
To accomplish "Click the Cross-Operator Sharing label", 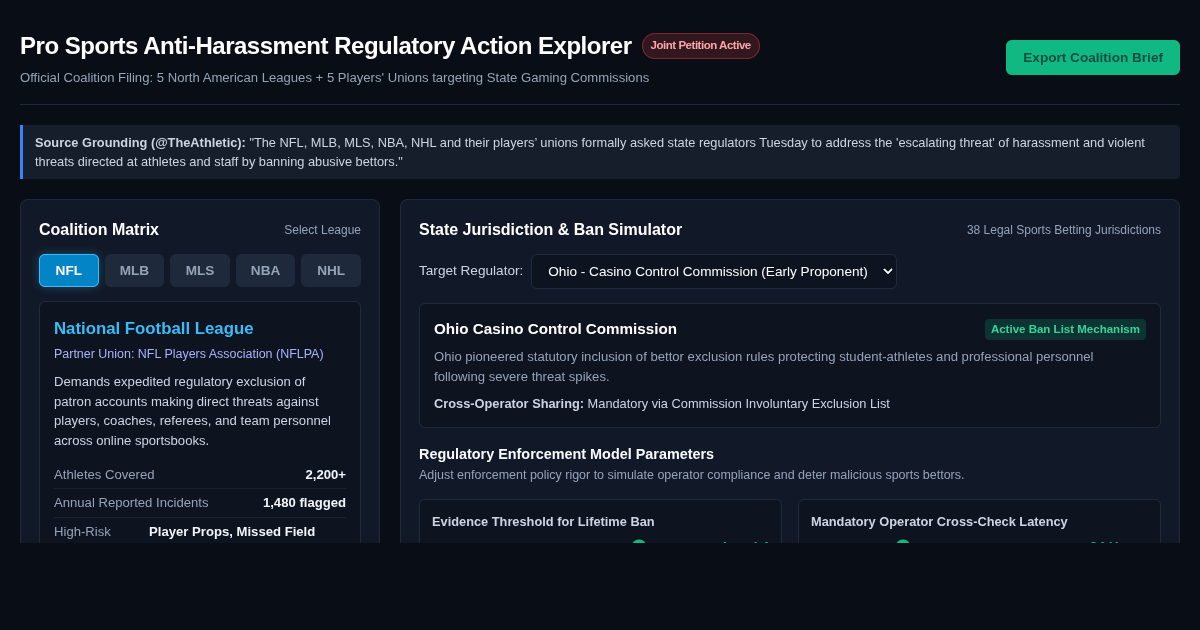I will (509, 403).
